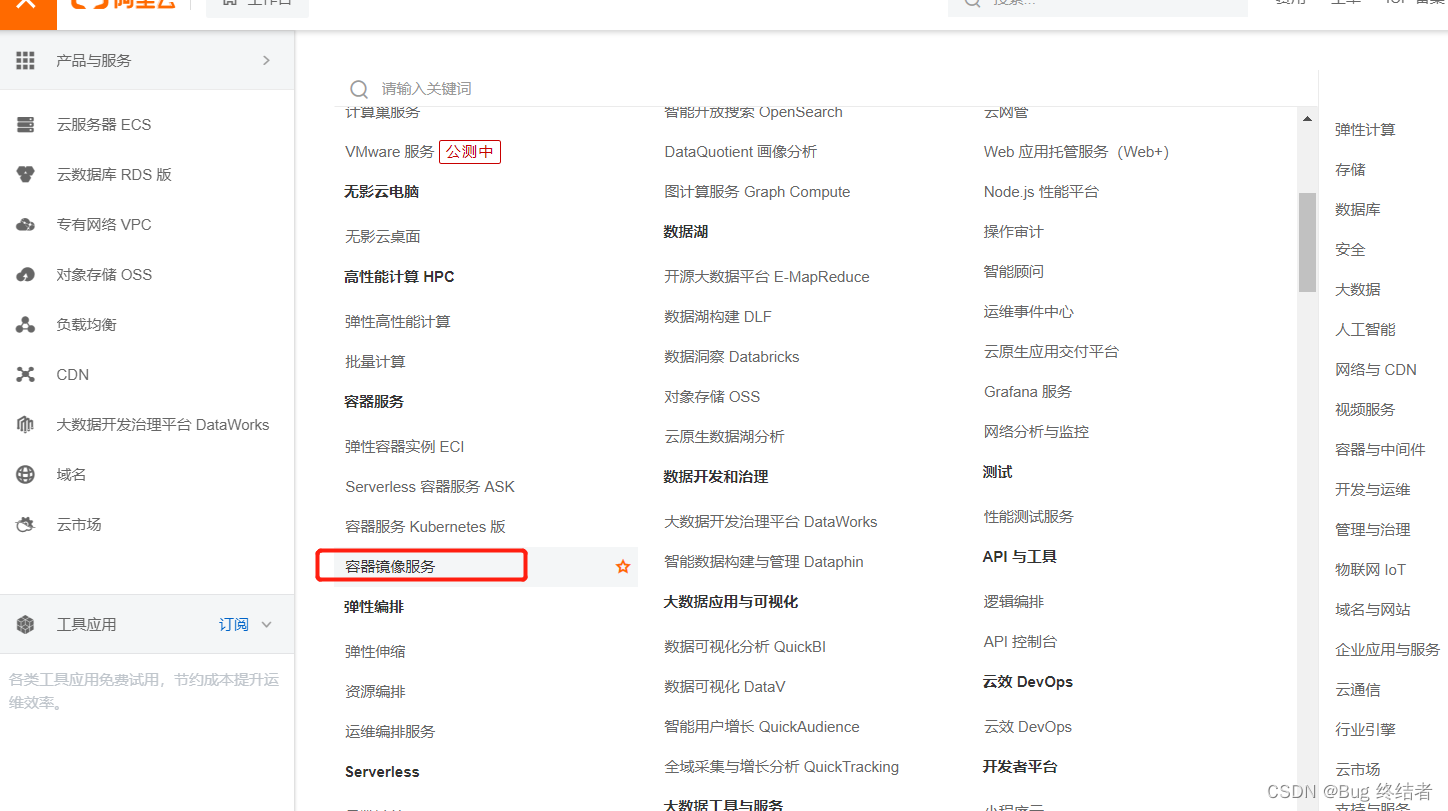Jump to 网络与 CDN category
This screenshot has height=811, width=1448.
click(x=1375, y=370)
